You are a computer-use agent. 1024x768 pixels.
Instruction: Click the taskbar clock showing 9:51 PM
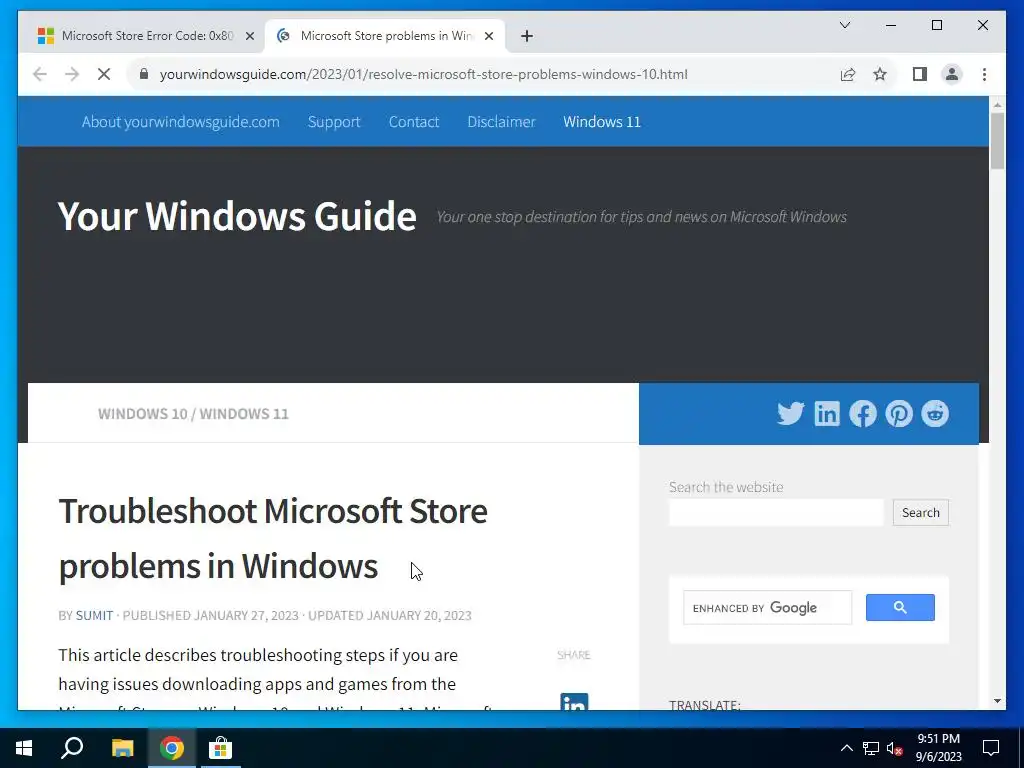click(x=938, y=748)
